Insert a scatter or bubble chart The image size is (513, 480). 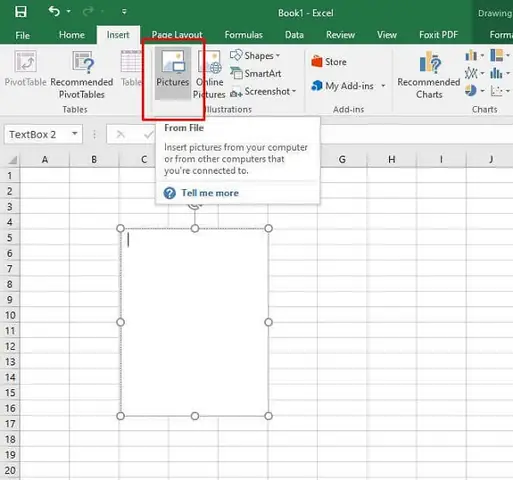[500, 90]
